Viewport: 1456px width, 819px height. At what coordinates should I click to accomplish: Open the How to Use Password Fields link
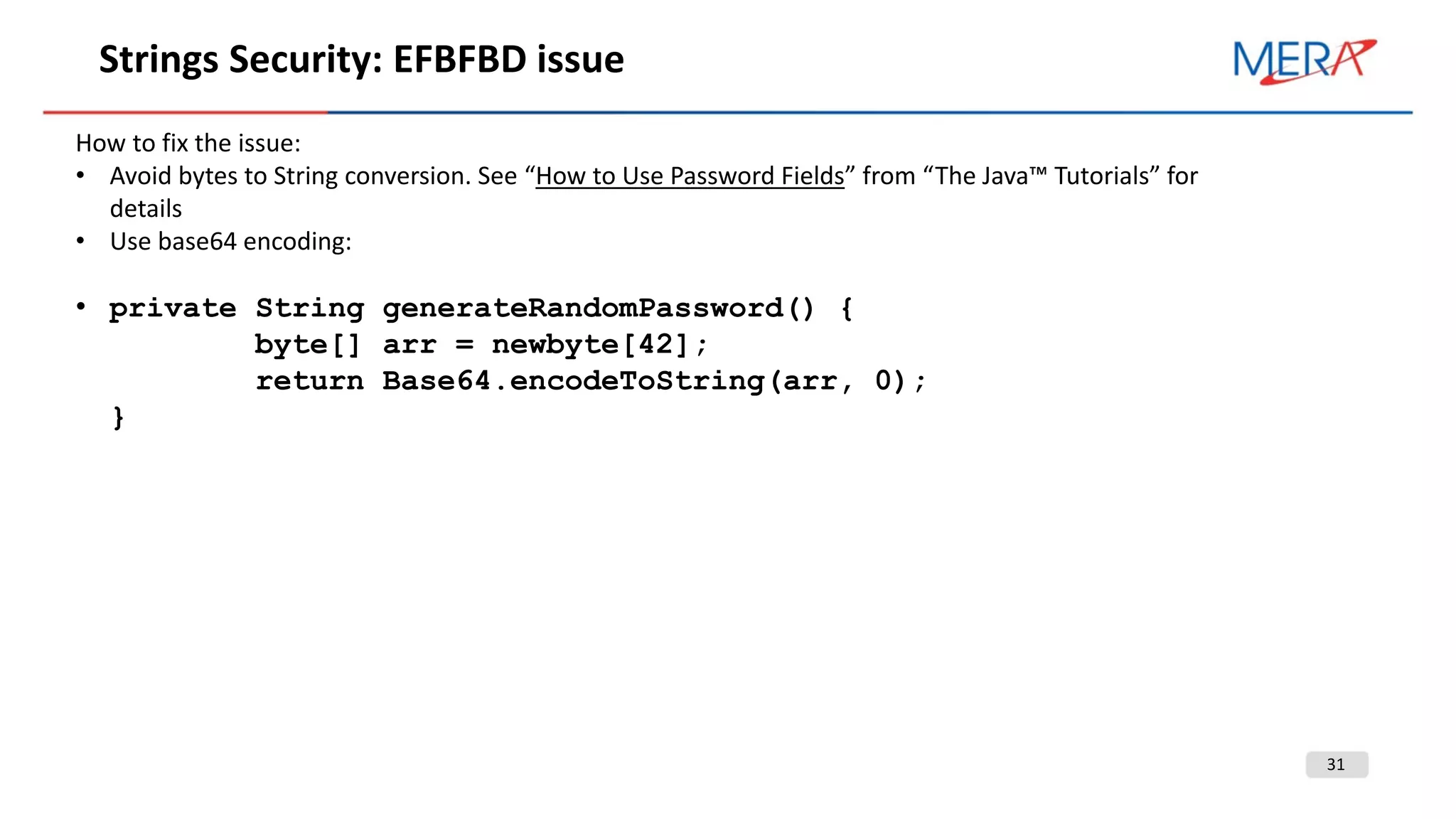(x=690, y=176)
